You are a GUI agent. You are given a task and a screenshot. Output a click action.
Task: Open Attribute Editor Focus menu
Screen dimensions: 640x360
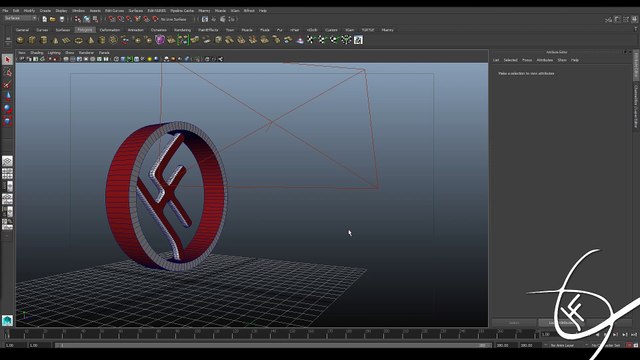[x=527, y=60]
